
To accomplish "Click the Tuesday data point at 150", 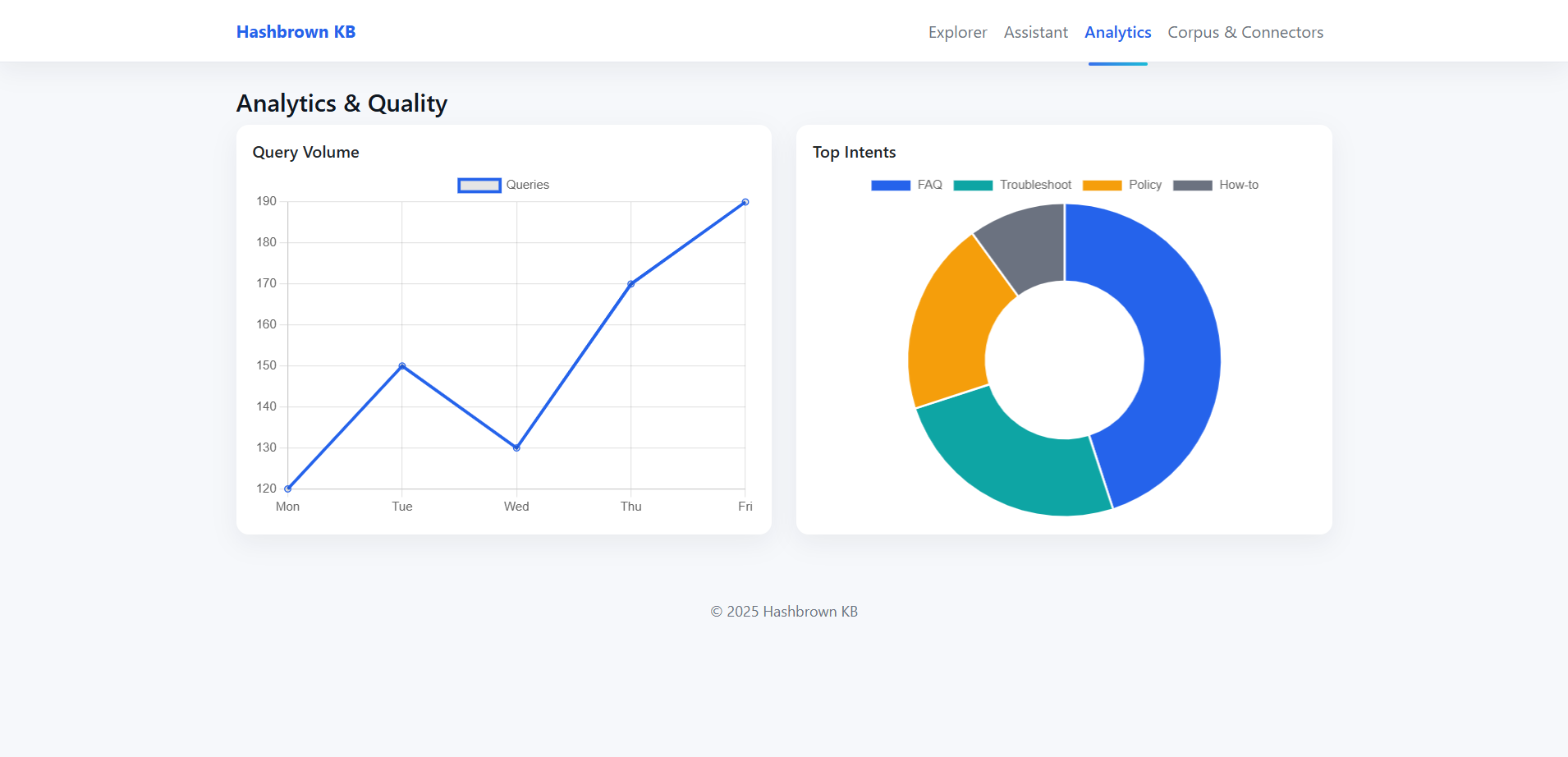I will [x=402, y=366].
